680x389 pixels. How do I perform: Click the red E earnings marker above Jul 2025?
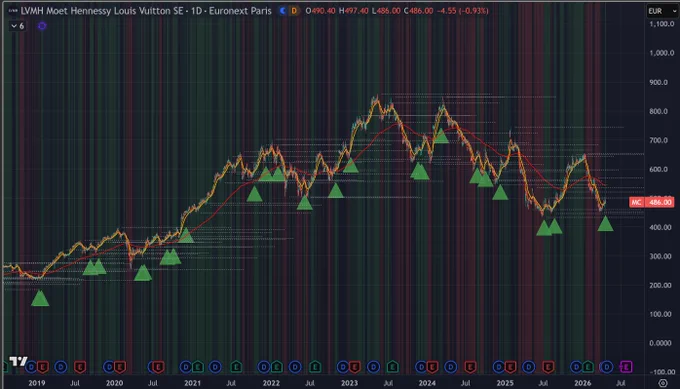(x=548, y=367)
